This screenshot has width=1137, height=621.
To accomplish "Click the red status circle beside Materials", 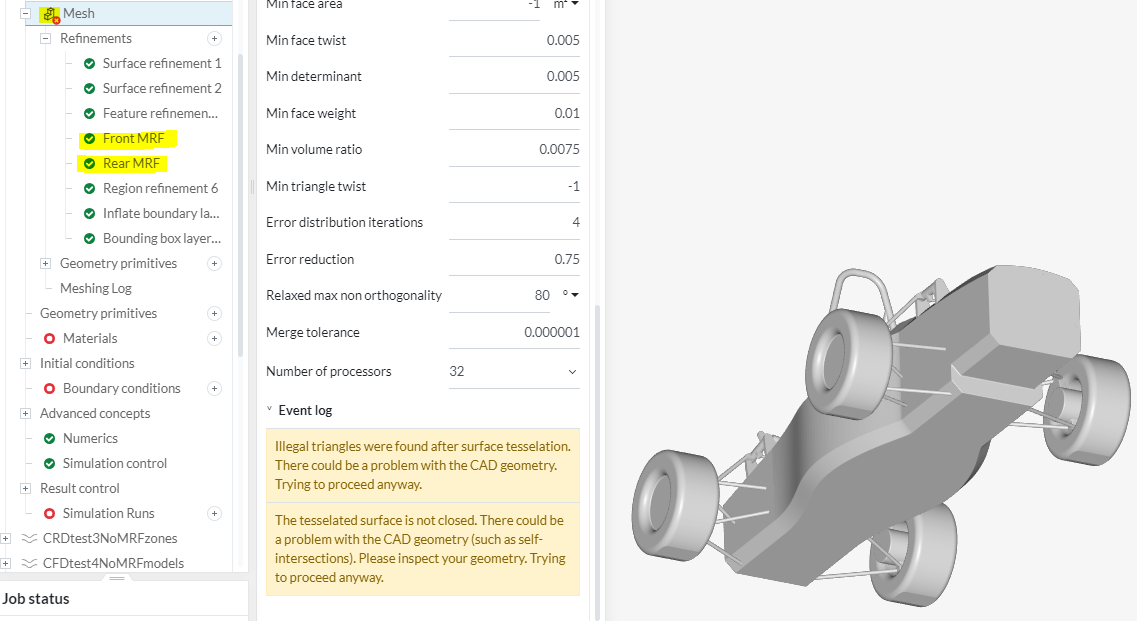I will (49, 339).
